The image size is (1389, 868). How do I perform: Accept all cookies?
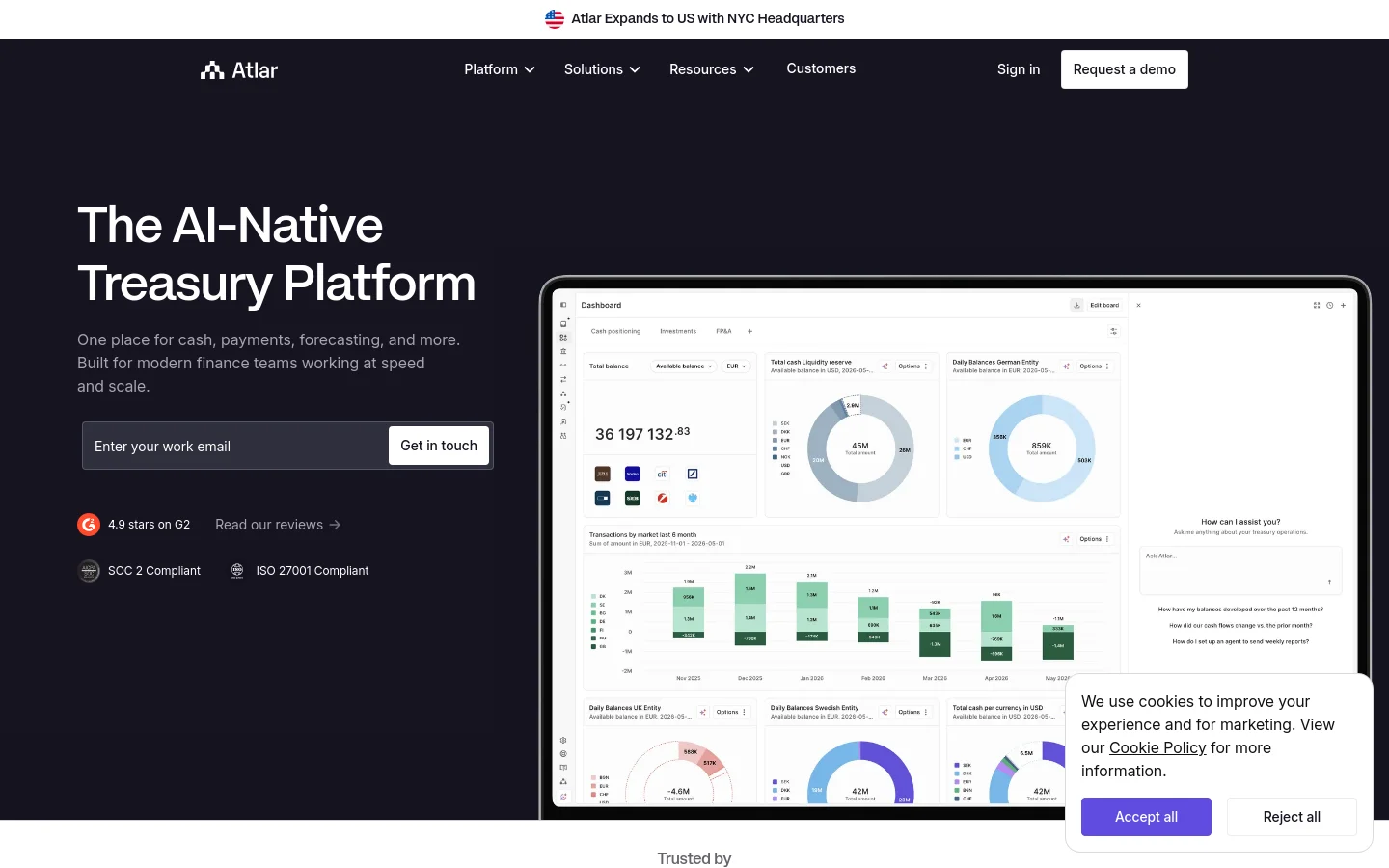tap(1146, 817)
